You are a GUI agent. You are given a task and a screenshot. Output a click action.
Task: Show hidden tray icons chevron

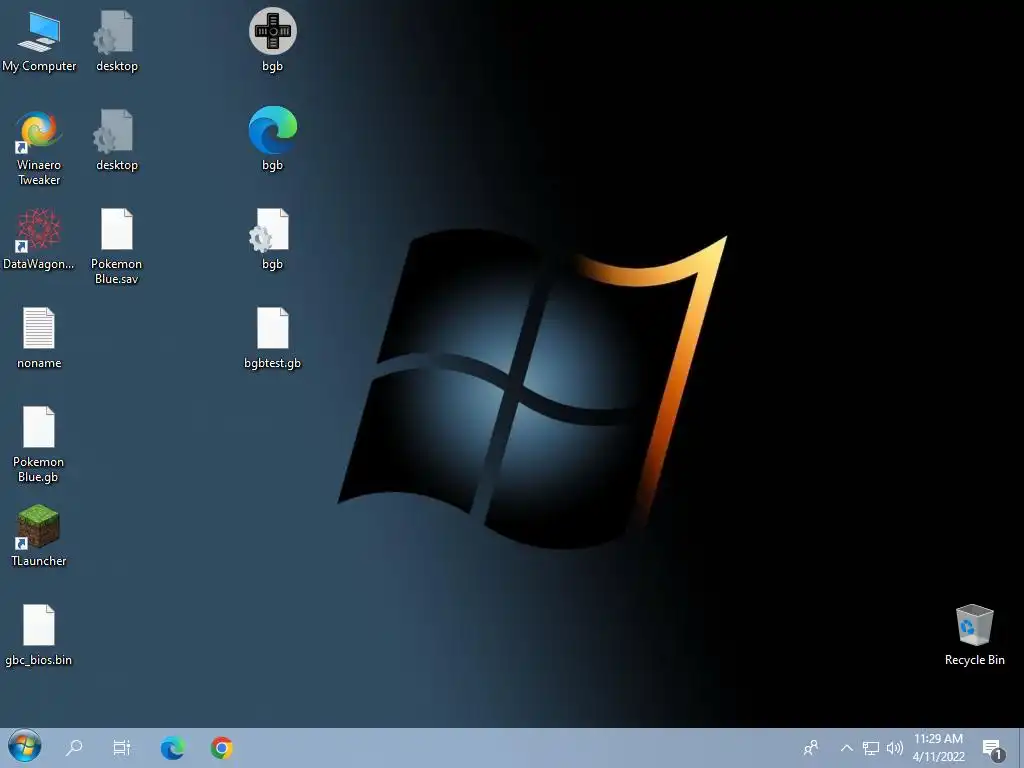click(846, 748)
